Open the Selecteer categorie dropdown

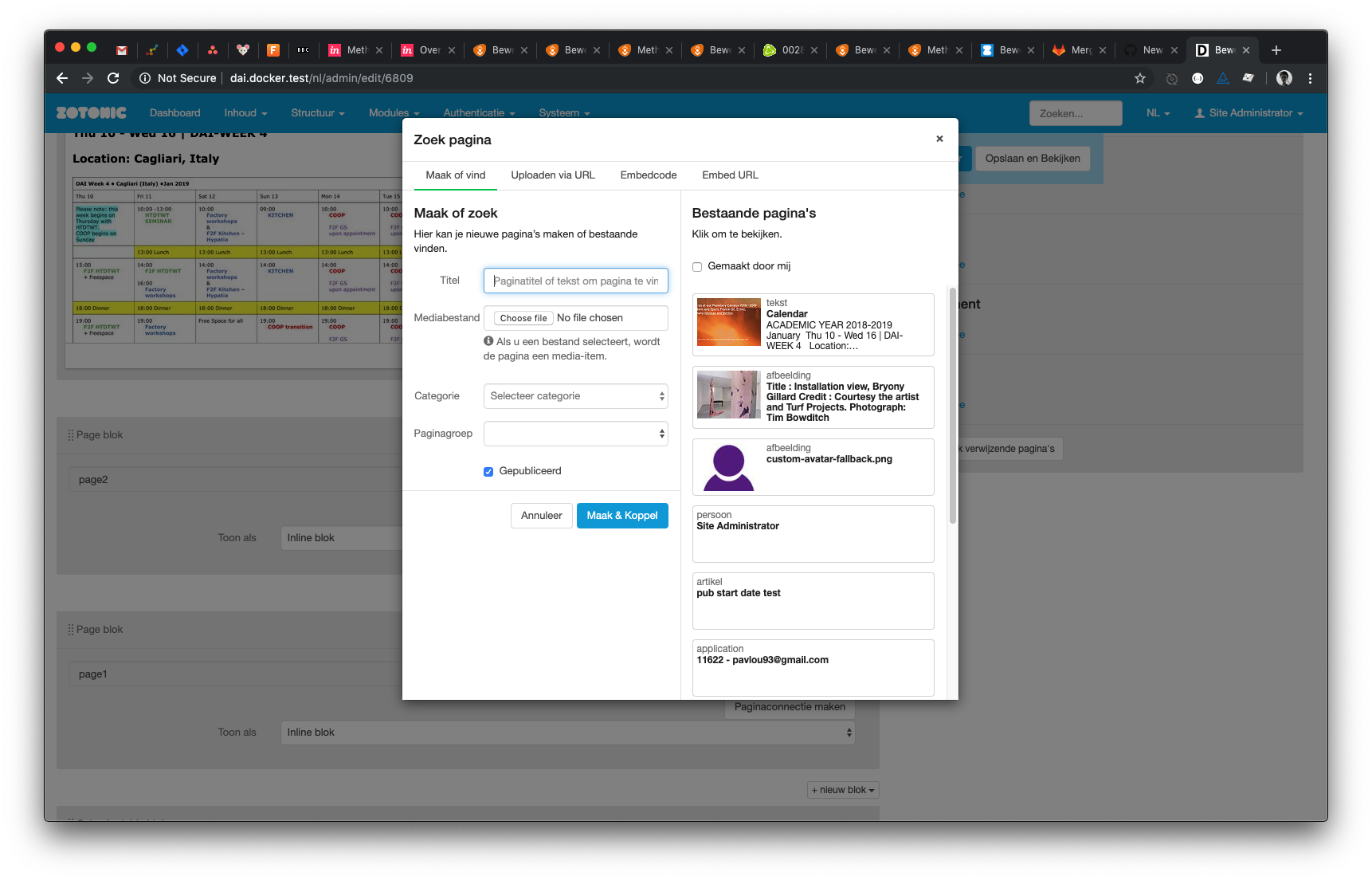pos(575,396)
